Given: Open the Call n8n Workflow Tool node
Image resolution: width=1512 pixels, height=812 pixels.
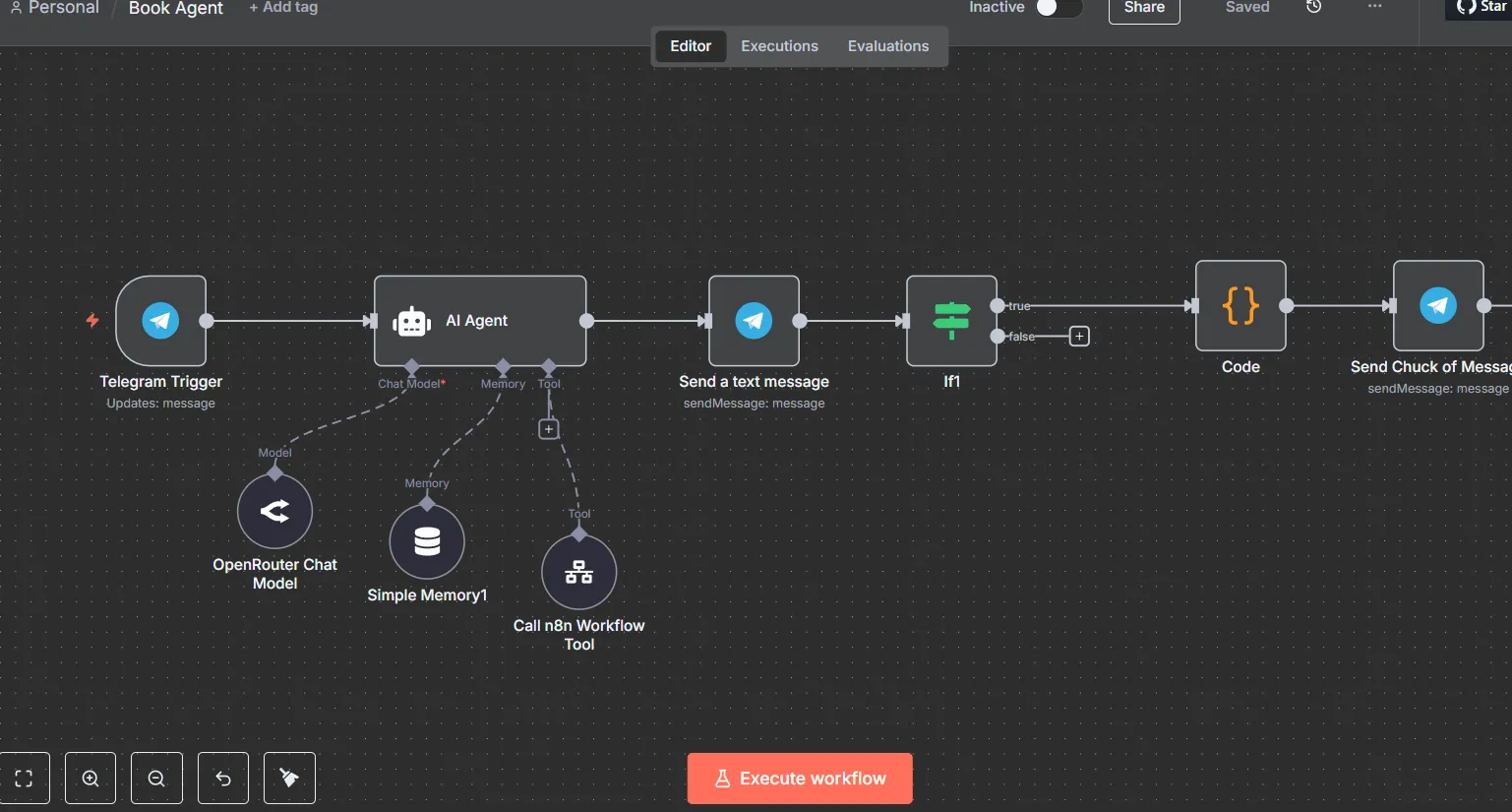Looking at the screenshot, I should tap(579, 572).
